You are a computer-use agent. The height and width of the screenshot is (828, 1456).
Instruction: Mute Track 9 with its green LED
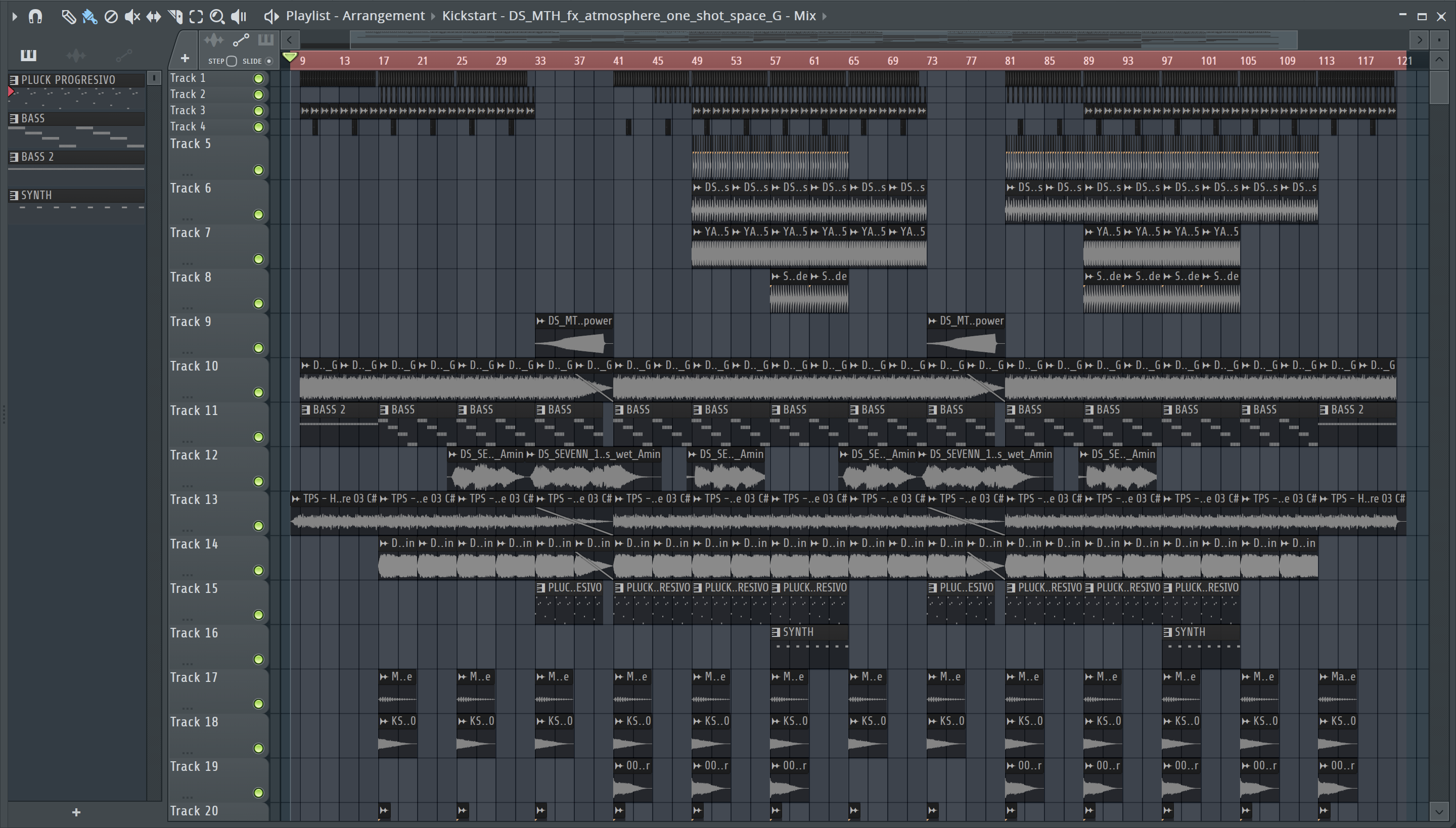click(x=258, y=348)
